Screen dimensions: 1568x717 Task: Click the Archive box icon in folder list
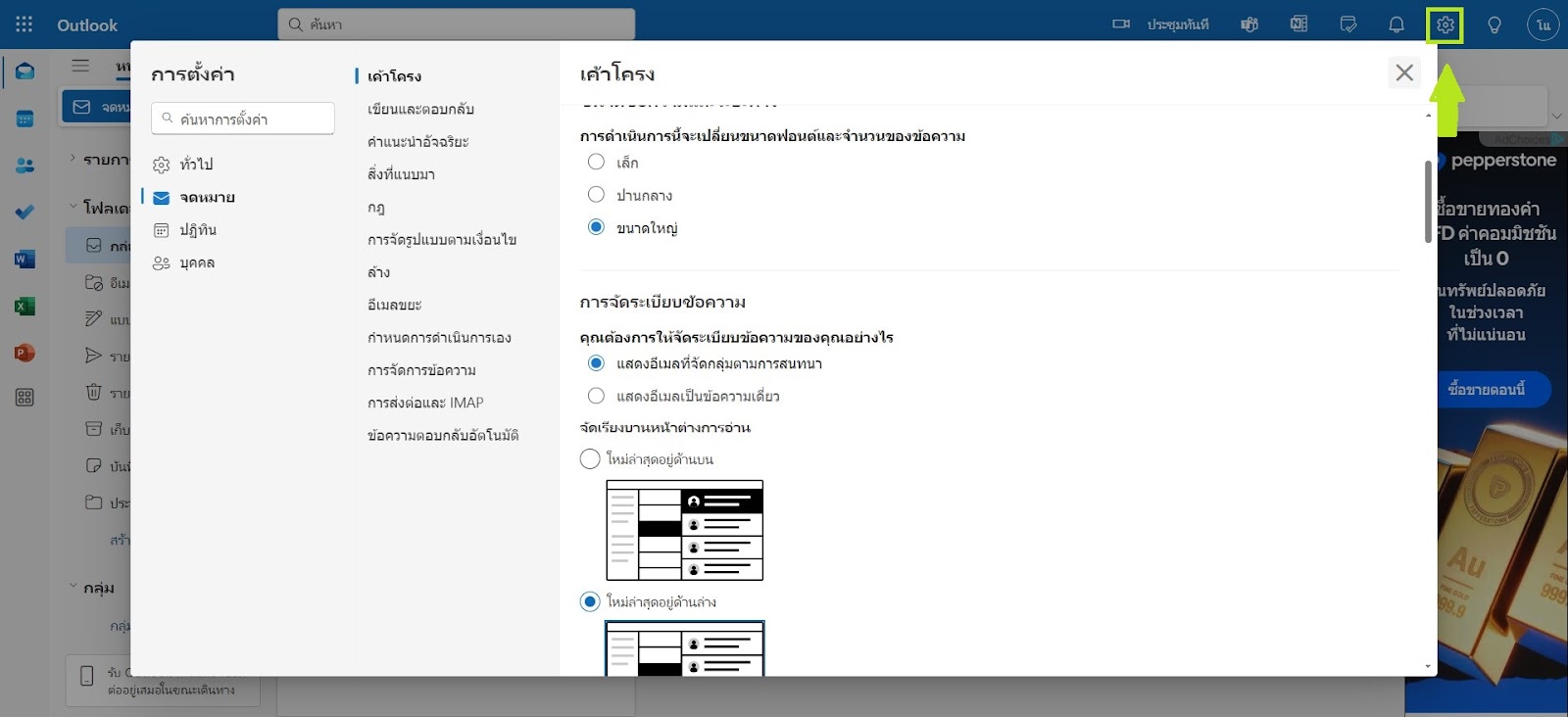pyautogui.click(x=93, y=429)
